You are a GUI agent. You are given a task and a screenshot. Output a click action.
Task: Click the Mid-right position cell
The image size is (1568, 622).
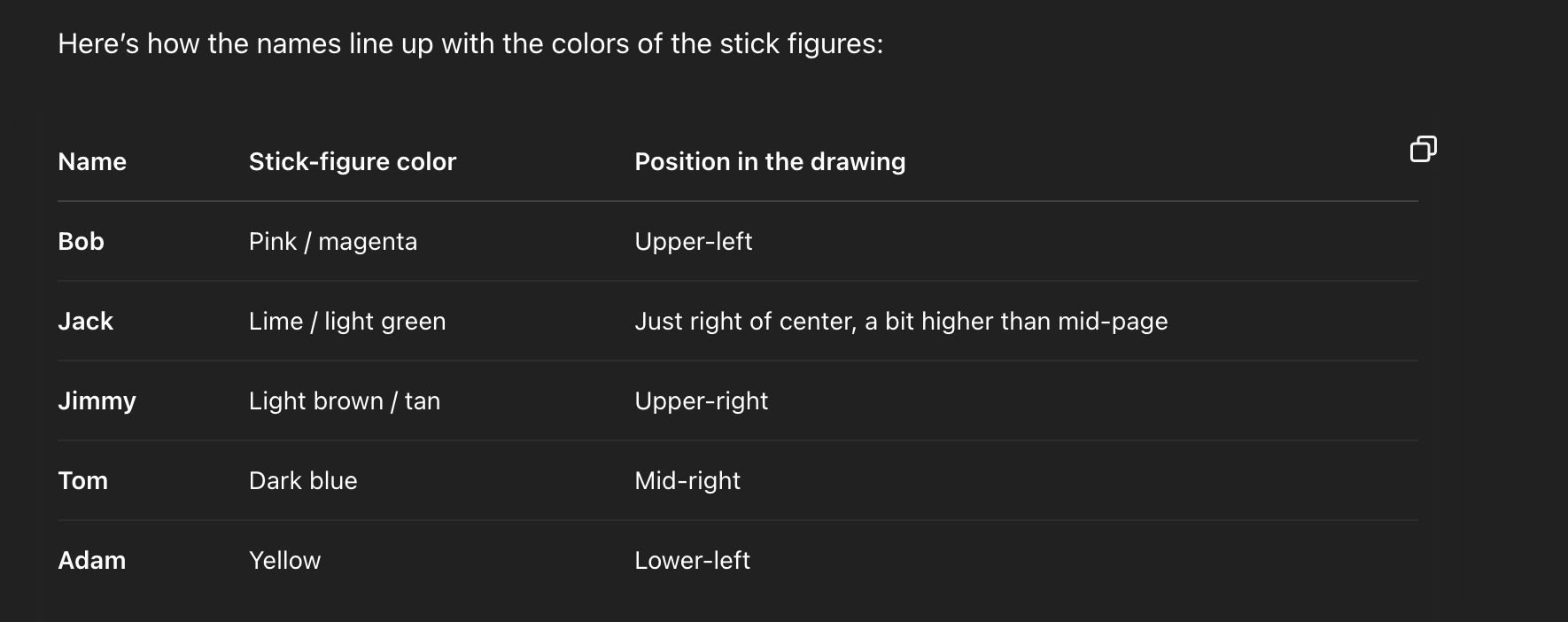687,481
